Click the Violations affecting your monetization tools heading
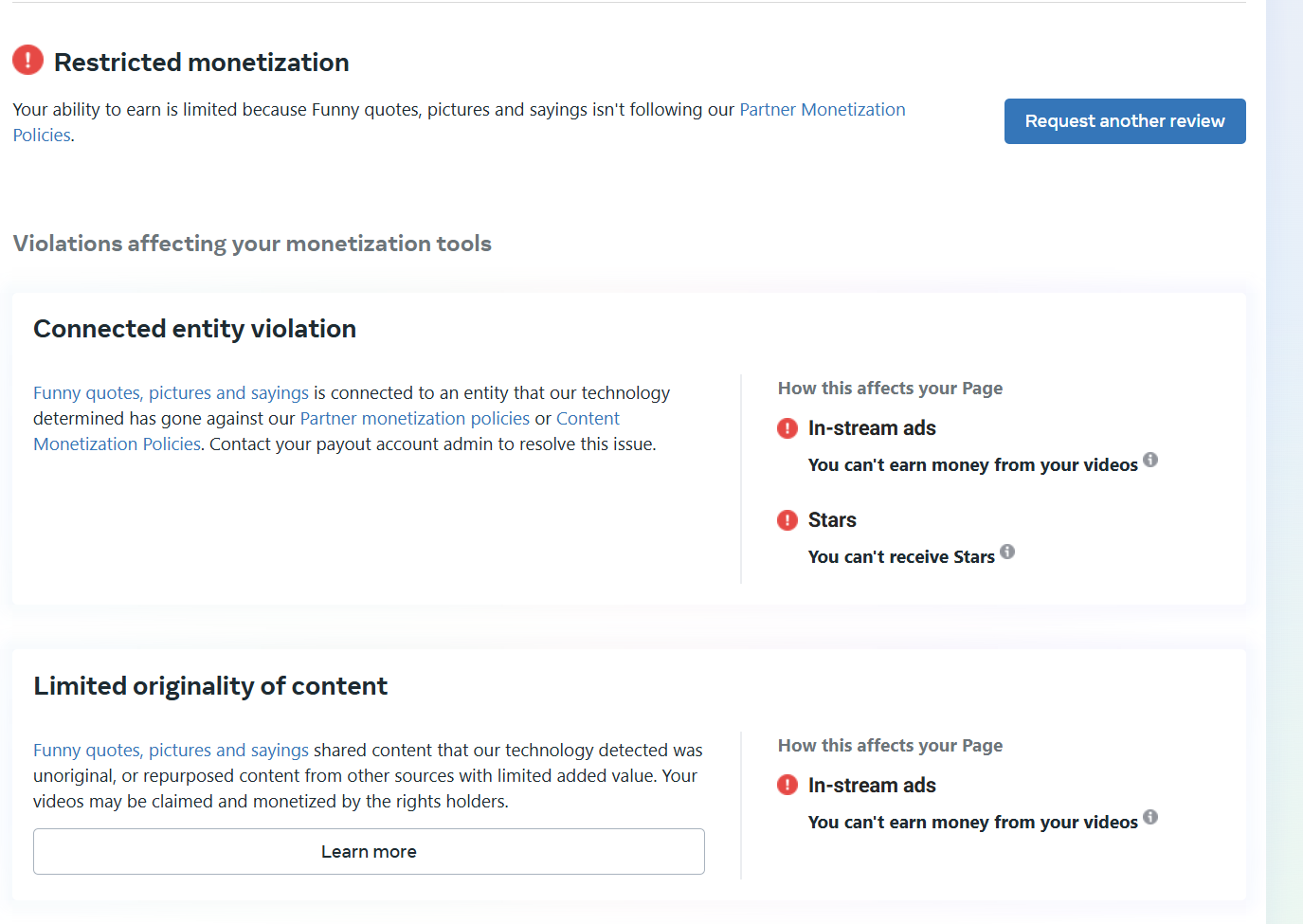The height and width of the screenshot is (924, 1303). click(252, 244)
